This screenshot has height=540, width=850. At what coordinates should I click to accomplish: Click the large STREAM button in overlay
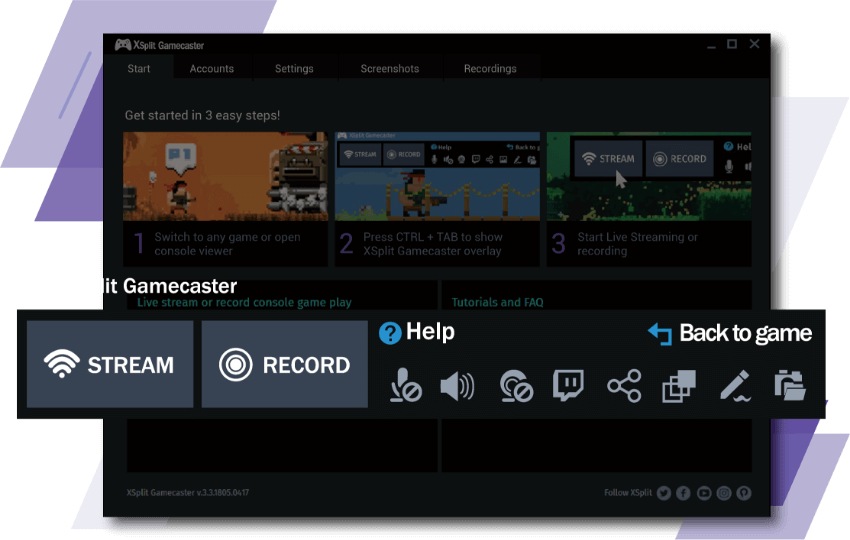tap(110, 364)
